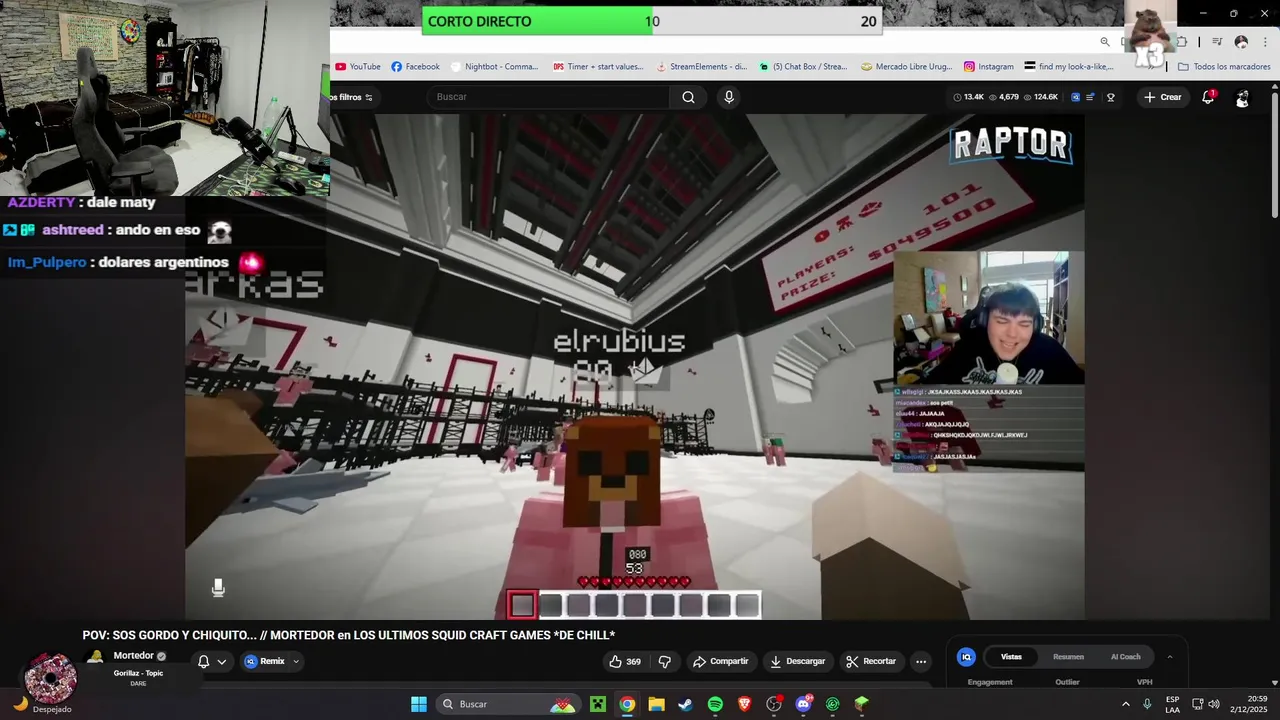Screen dimensions: 1280x720
Task: Open volume control in system tray
Action: 1214,704
